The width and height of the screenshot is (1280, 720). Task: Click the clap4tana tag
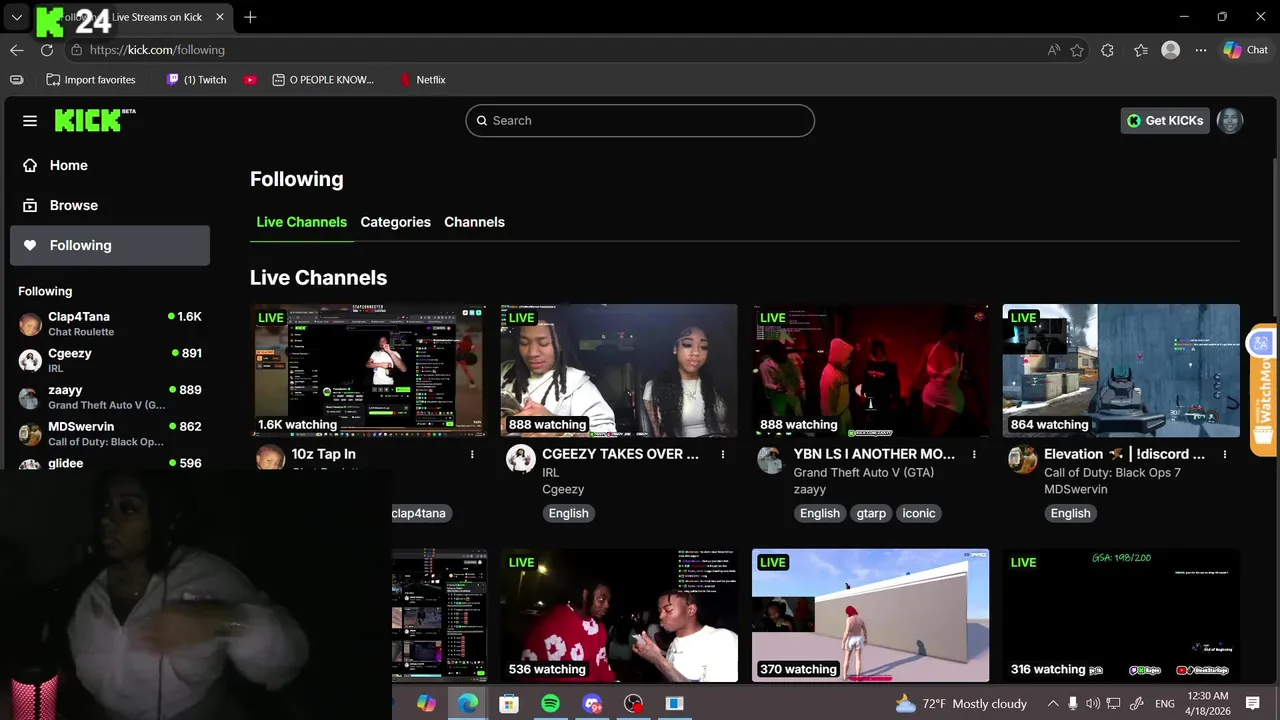point(420,513)
